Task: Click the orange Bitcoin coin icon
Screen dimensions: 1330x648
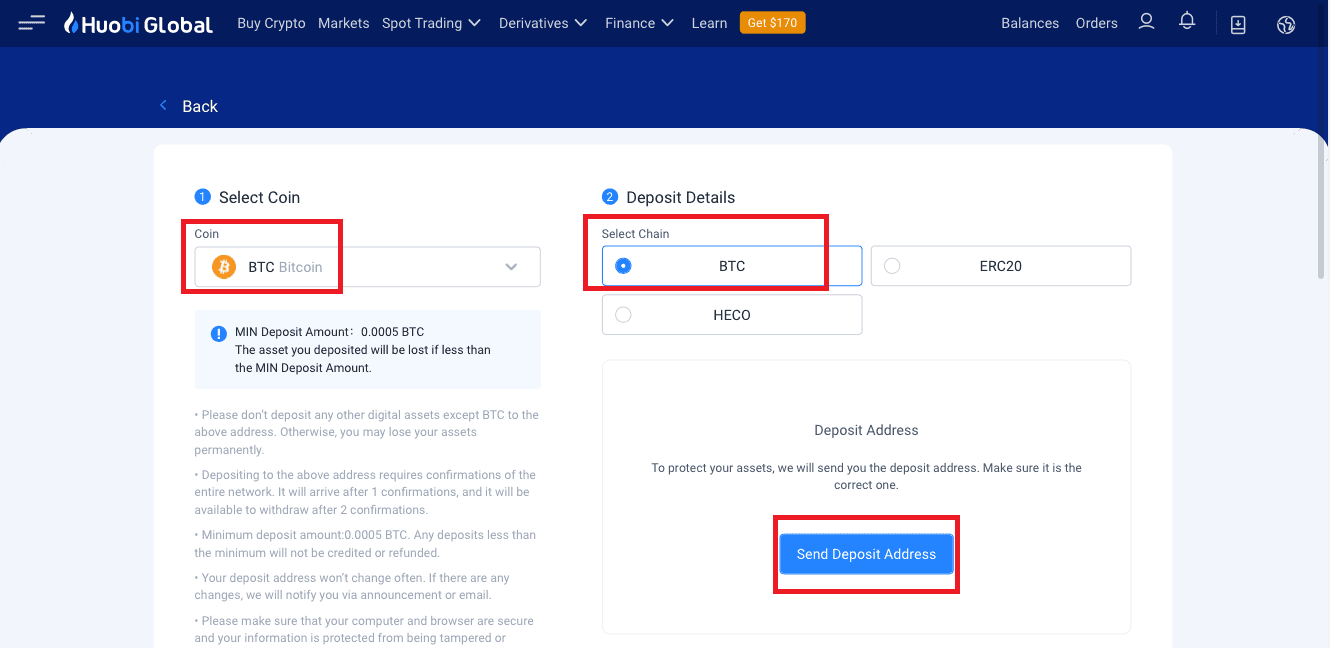Action: pyautogui.click(x=224, y=267)
